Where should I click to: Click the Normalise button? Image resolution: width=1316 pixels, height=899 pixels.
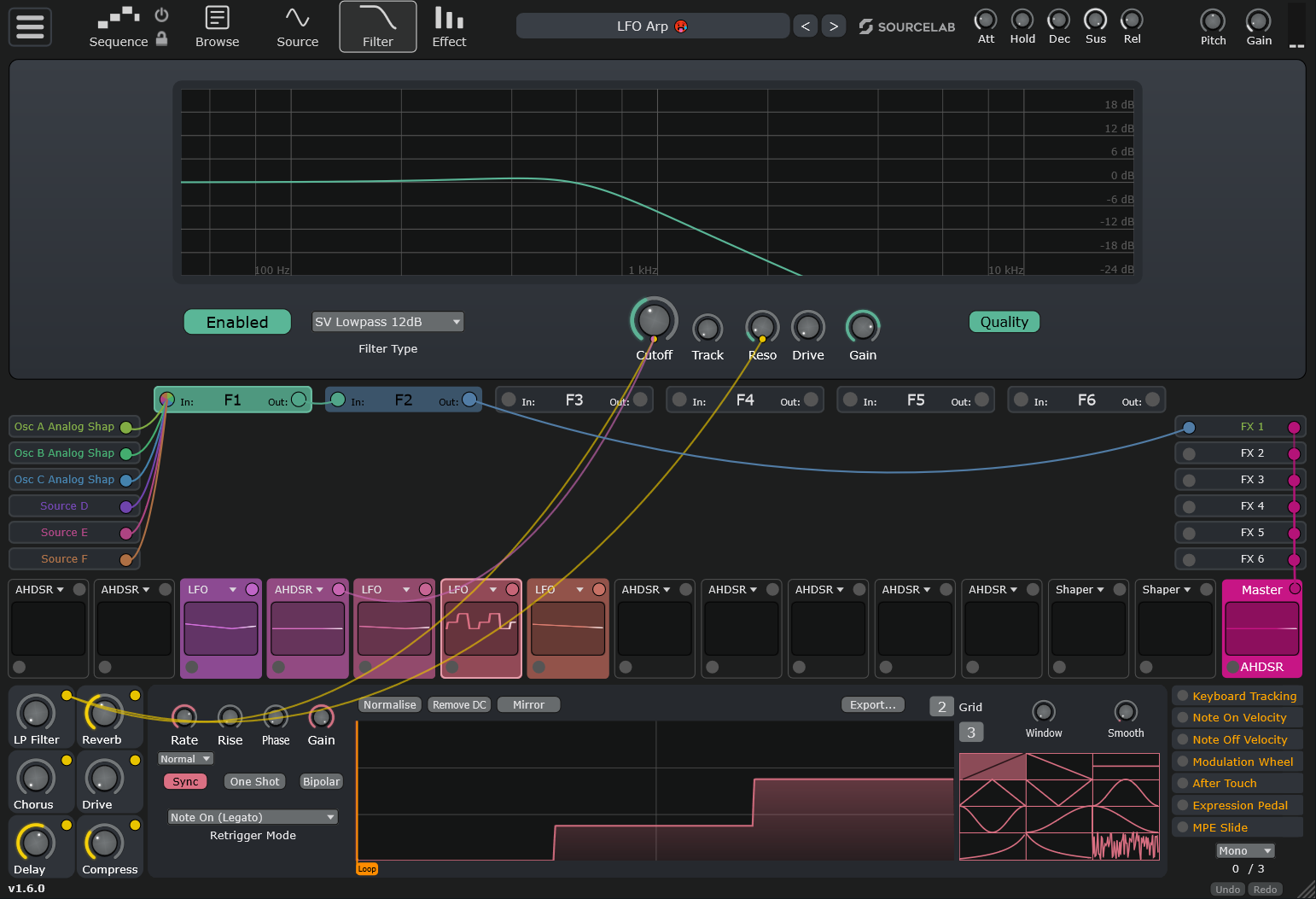(x=389, y=704)
